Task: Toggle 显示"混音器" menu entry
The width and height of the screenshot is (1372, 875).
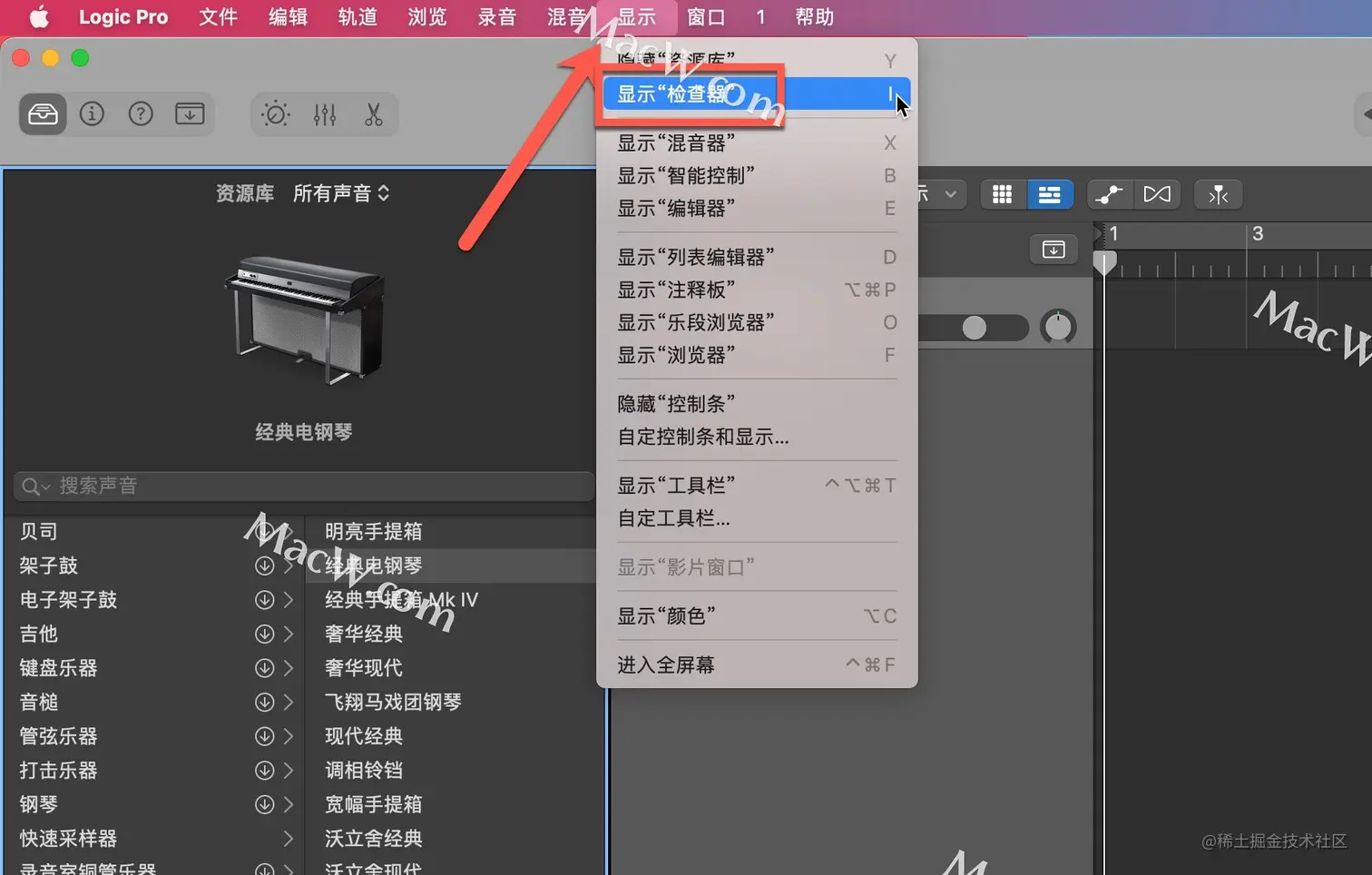Action: tap(756, 143)
